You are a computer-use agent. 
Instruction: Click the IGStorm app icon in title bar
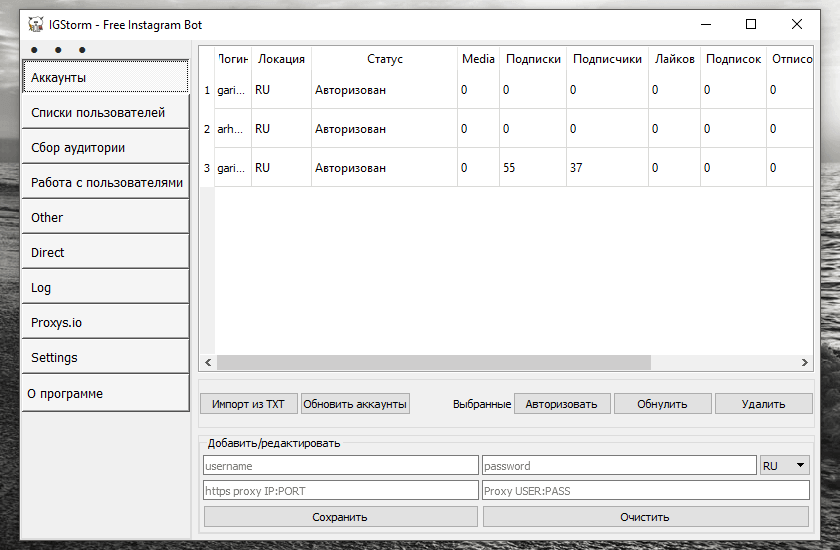35,25
